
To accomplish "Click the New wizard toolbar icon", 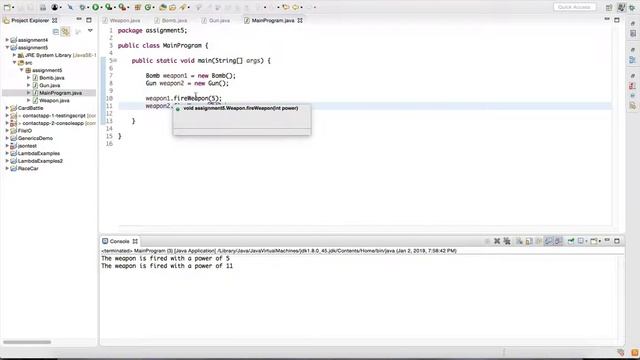I will pos(7,7).
